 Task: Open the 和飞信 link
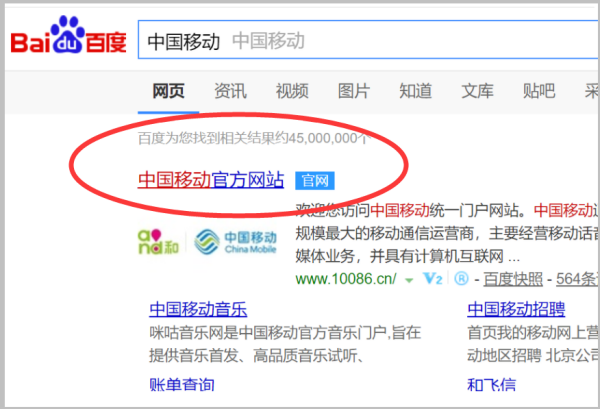pos(491,385)
